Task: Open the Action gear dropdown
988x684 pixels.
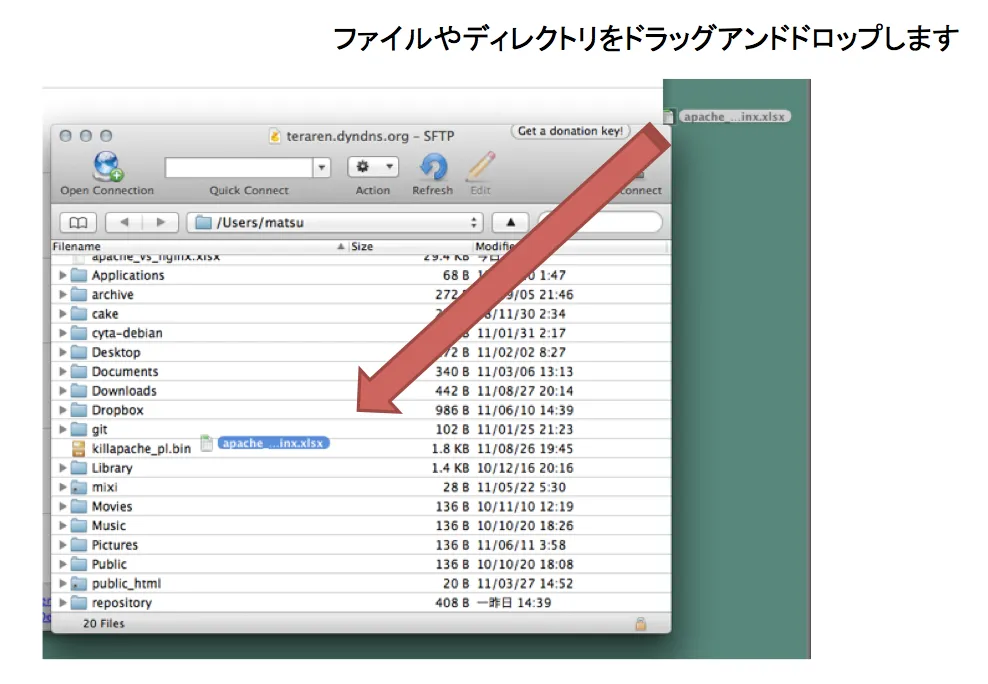Action: (373, 167)
